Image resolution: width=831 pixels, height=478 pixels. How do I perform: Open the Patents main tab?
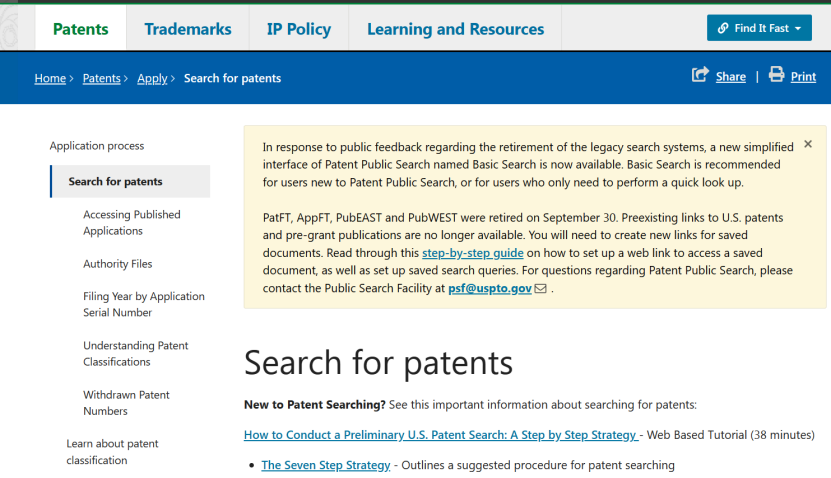coord(80,29)
